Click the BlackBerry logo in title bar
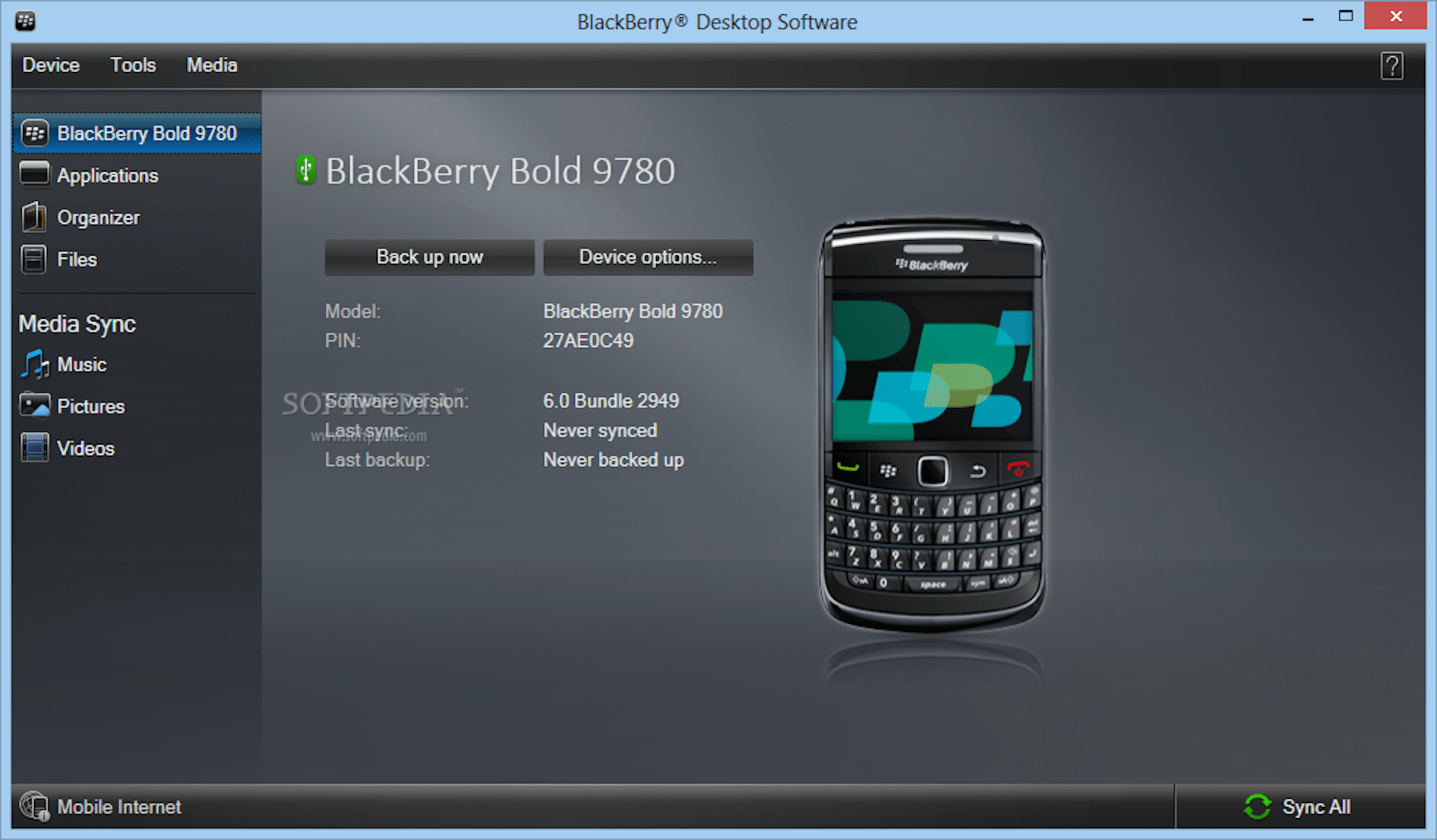Viewport: 1437px width, 840px height. coord(25,21)
